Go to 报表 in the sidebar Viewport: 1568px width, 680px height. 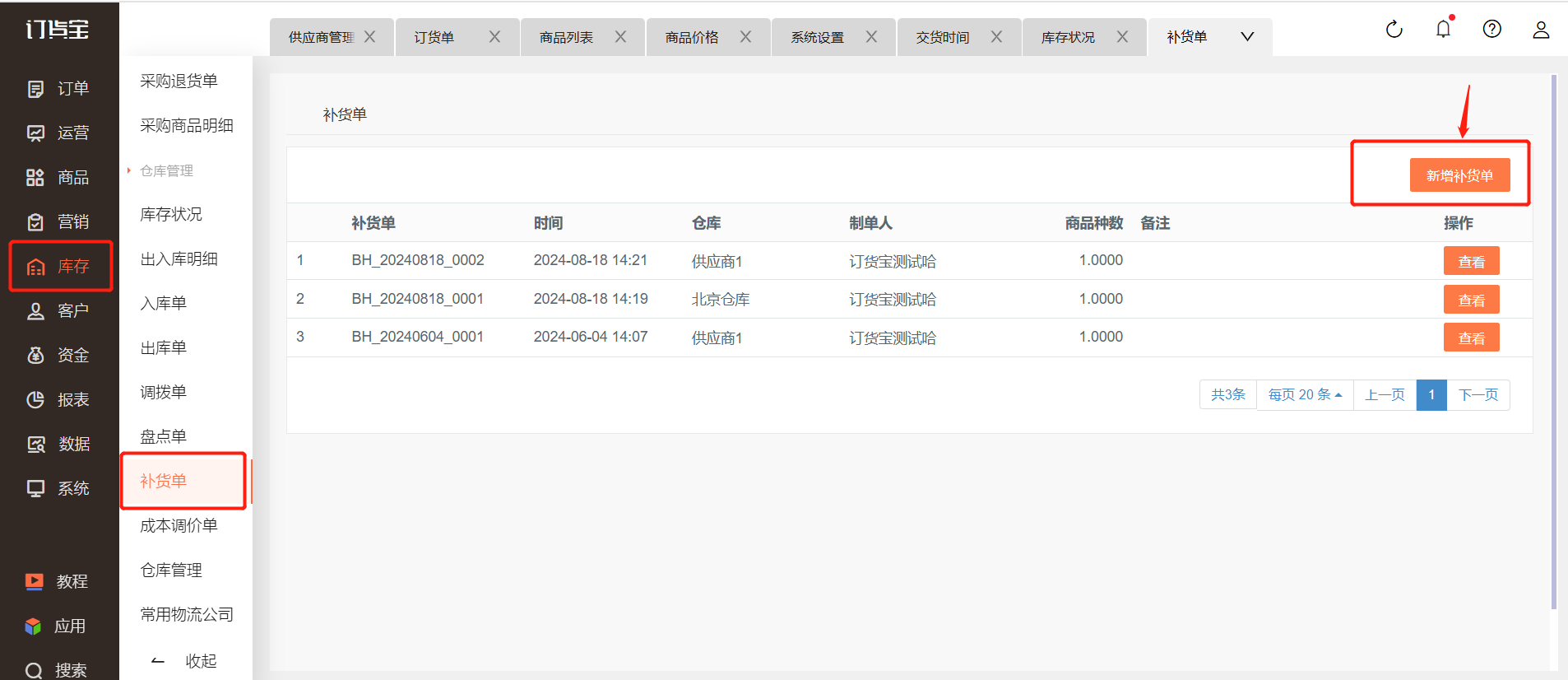coord(58,400)
